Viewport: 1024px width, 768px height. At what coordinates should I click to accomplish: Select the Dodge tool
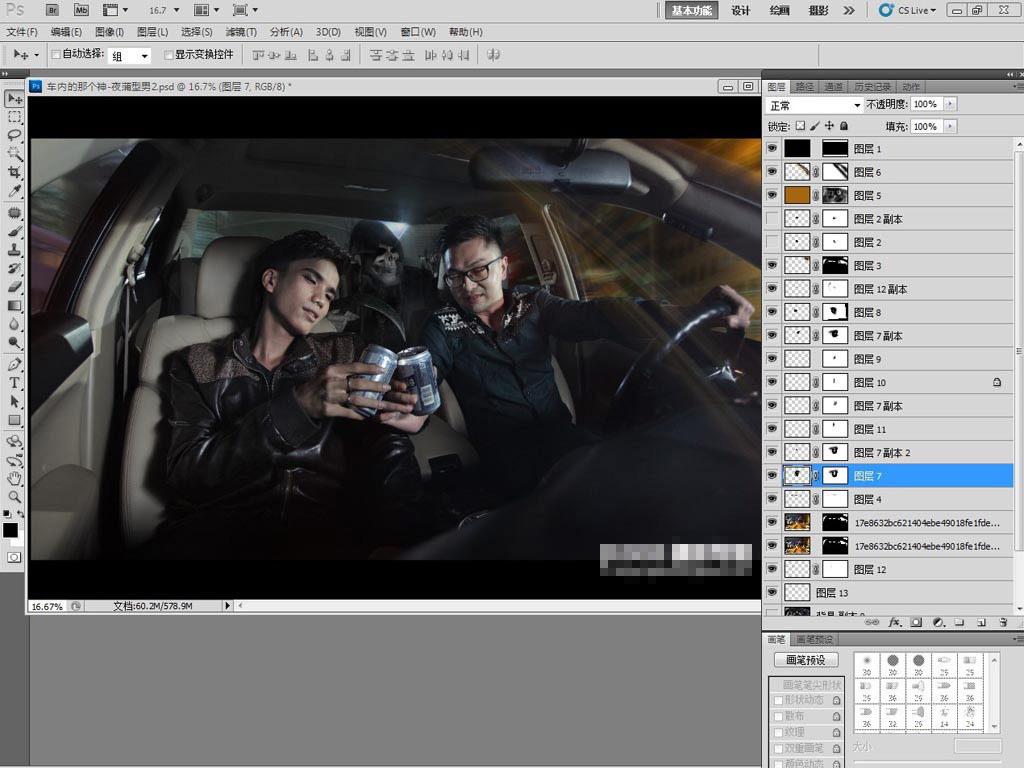(x=14, y=342)
